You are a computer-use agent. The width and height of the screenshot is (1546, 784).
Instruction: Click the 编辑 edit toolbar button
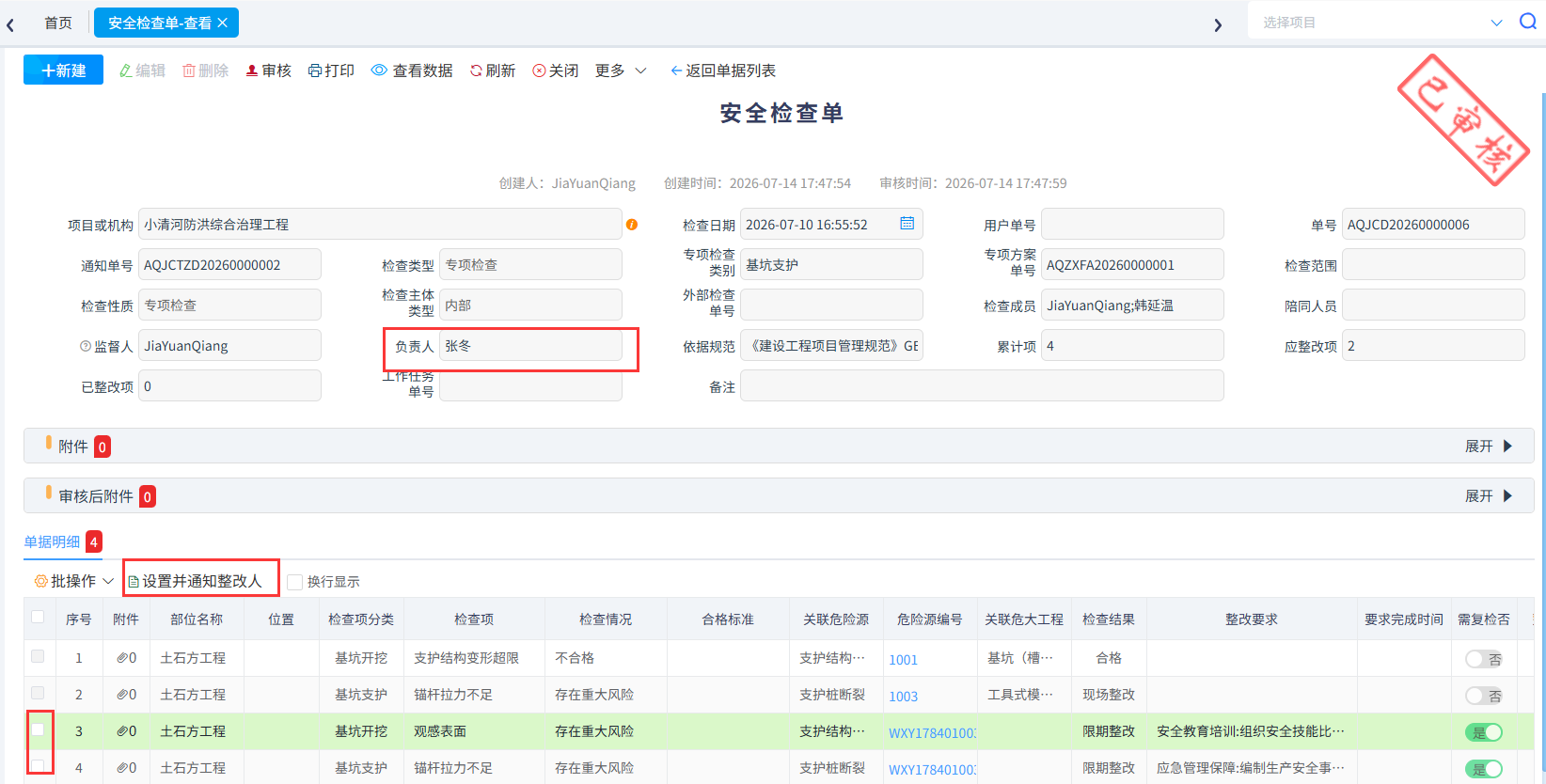[142, 71]
